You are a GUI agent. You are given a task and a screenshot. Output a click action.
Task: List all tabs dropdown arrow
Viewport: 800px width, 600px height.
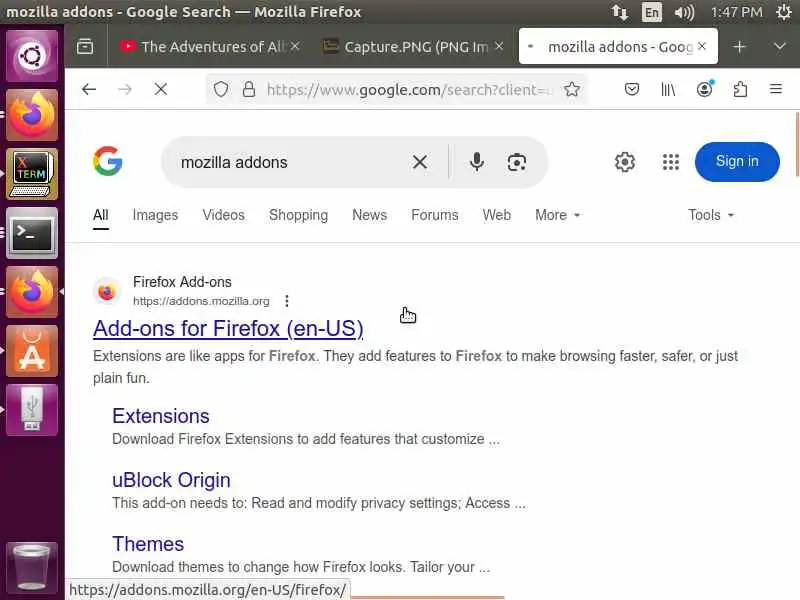point(779,47)
